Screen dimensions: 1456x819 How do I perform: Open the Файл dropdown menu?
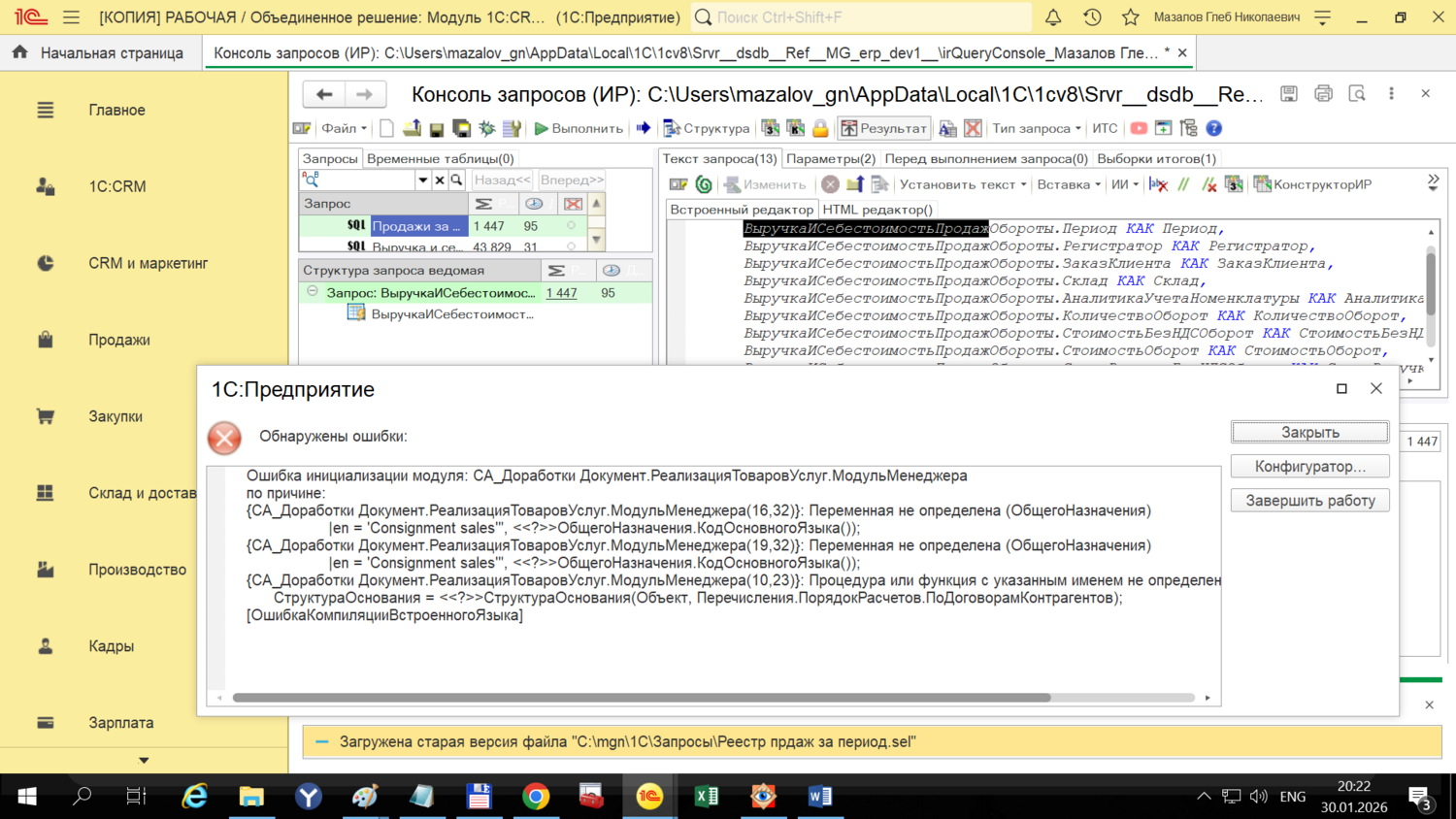coord(344,128)
